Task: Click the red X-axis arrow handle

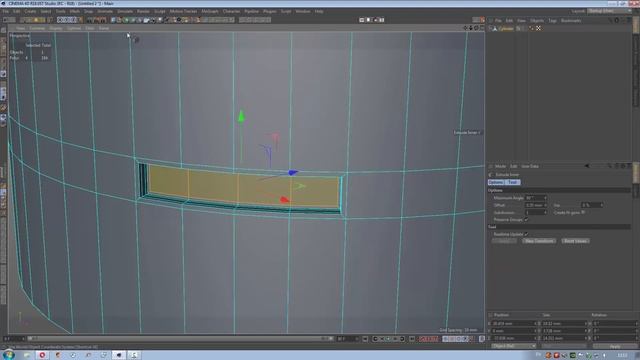Action: pos(284,200)
